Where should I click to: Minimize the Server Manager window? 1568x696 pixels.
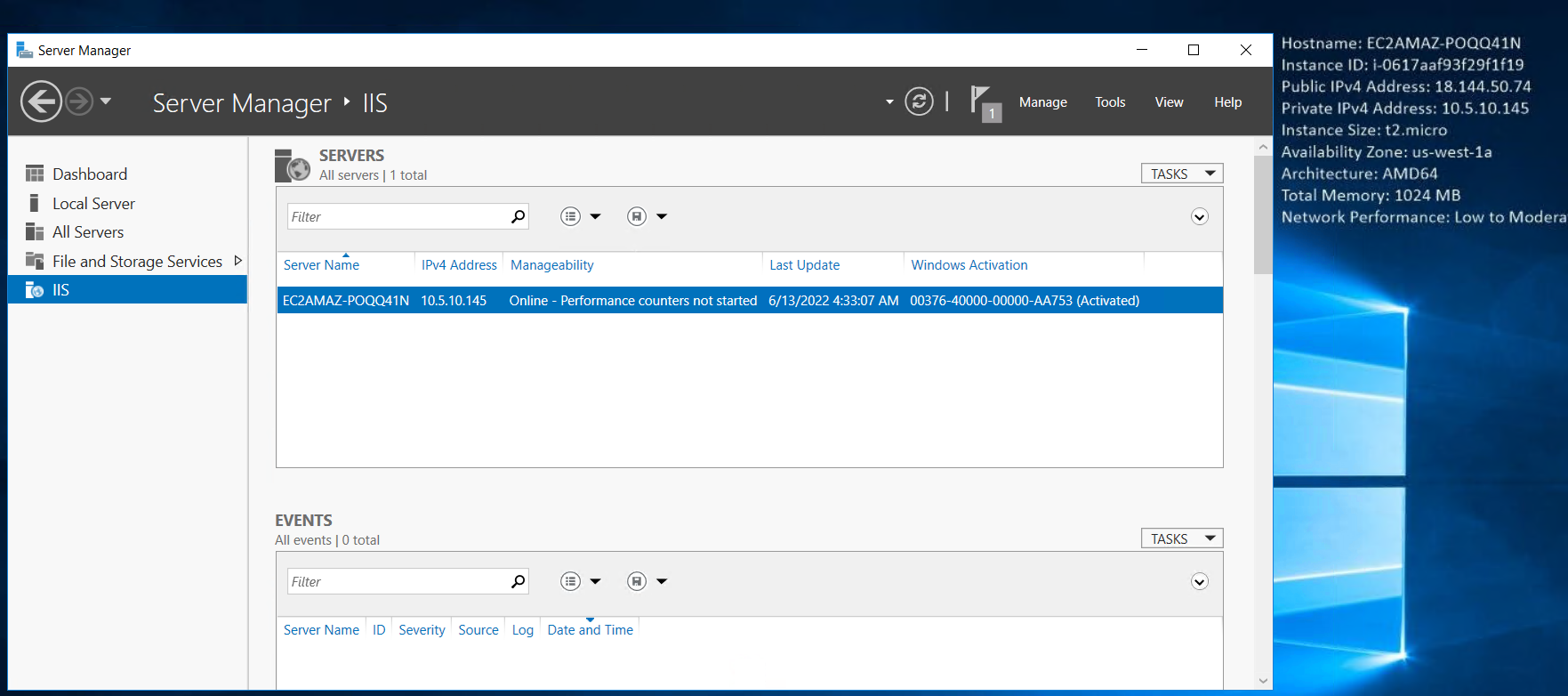click(1142, 50)
